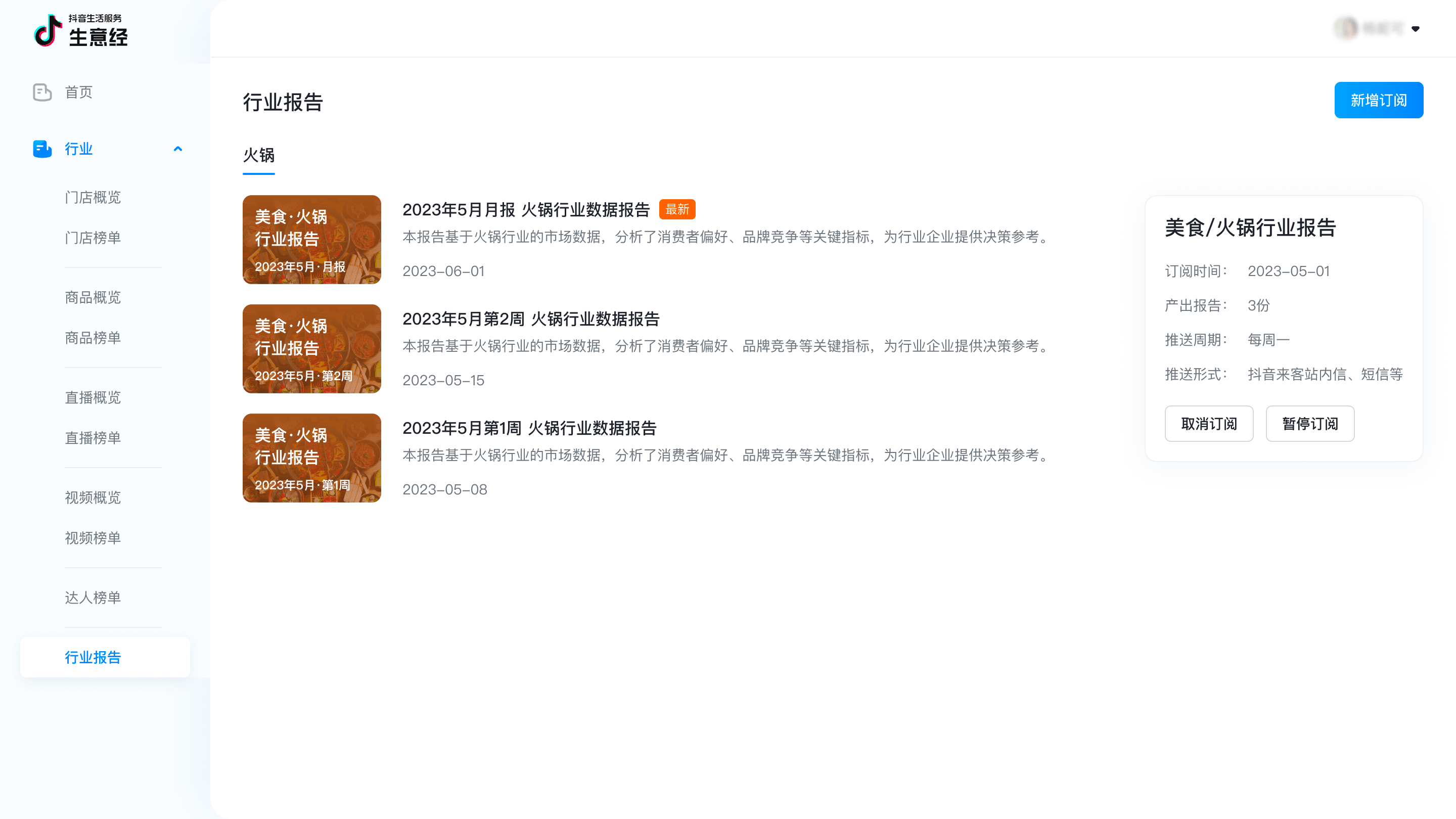The width and height of the screenshot is (1456, 819).
Task: Click the 直播概览 livestream overview icon
Action: [93, 397]
